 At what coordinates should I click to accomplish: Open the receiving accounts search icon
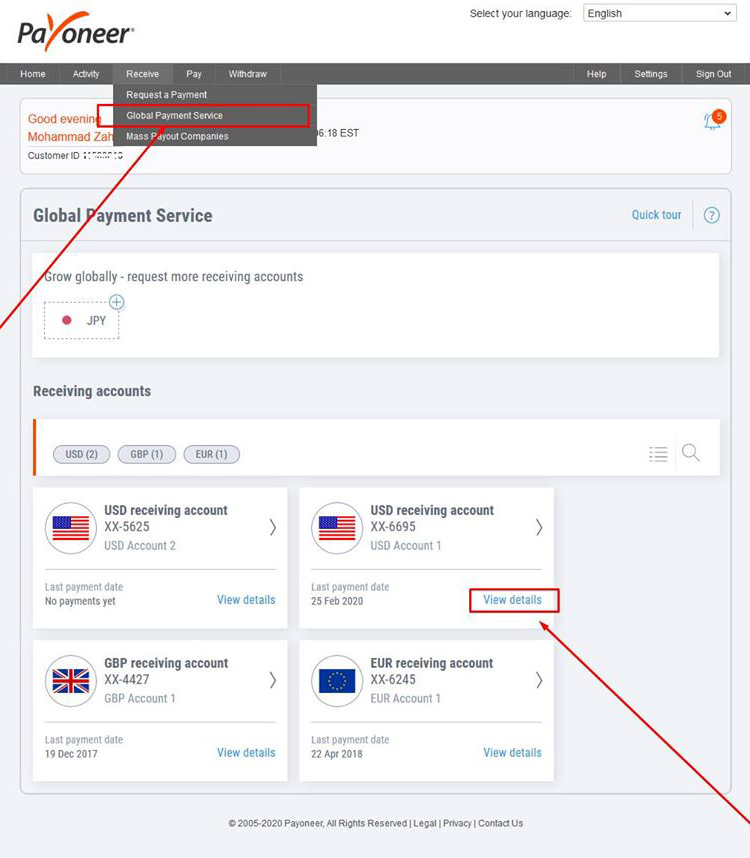[690, 453]
